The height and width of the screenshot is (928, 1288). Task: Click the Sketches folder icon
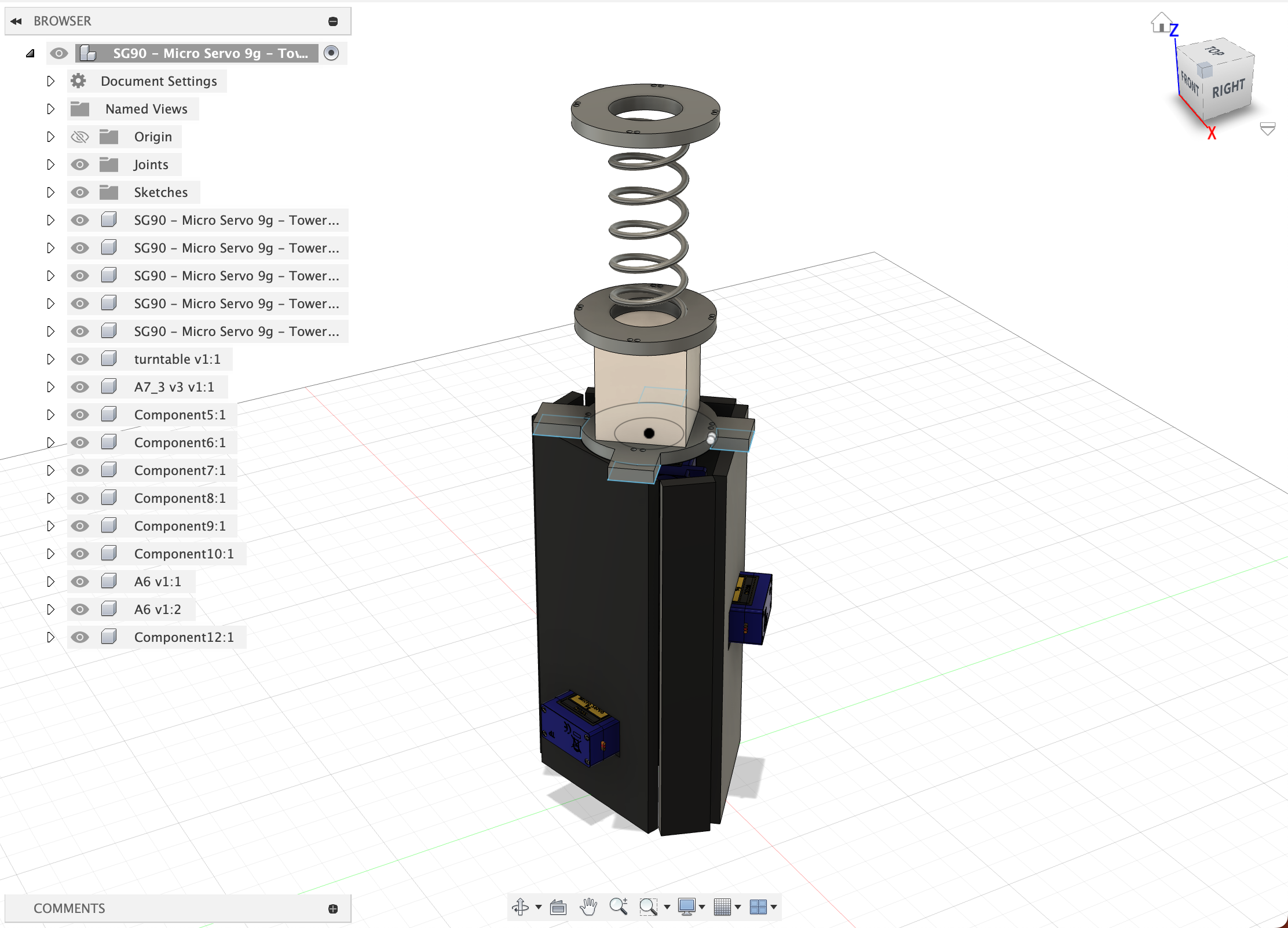(x=109, y=192)
